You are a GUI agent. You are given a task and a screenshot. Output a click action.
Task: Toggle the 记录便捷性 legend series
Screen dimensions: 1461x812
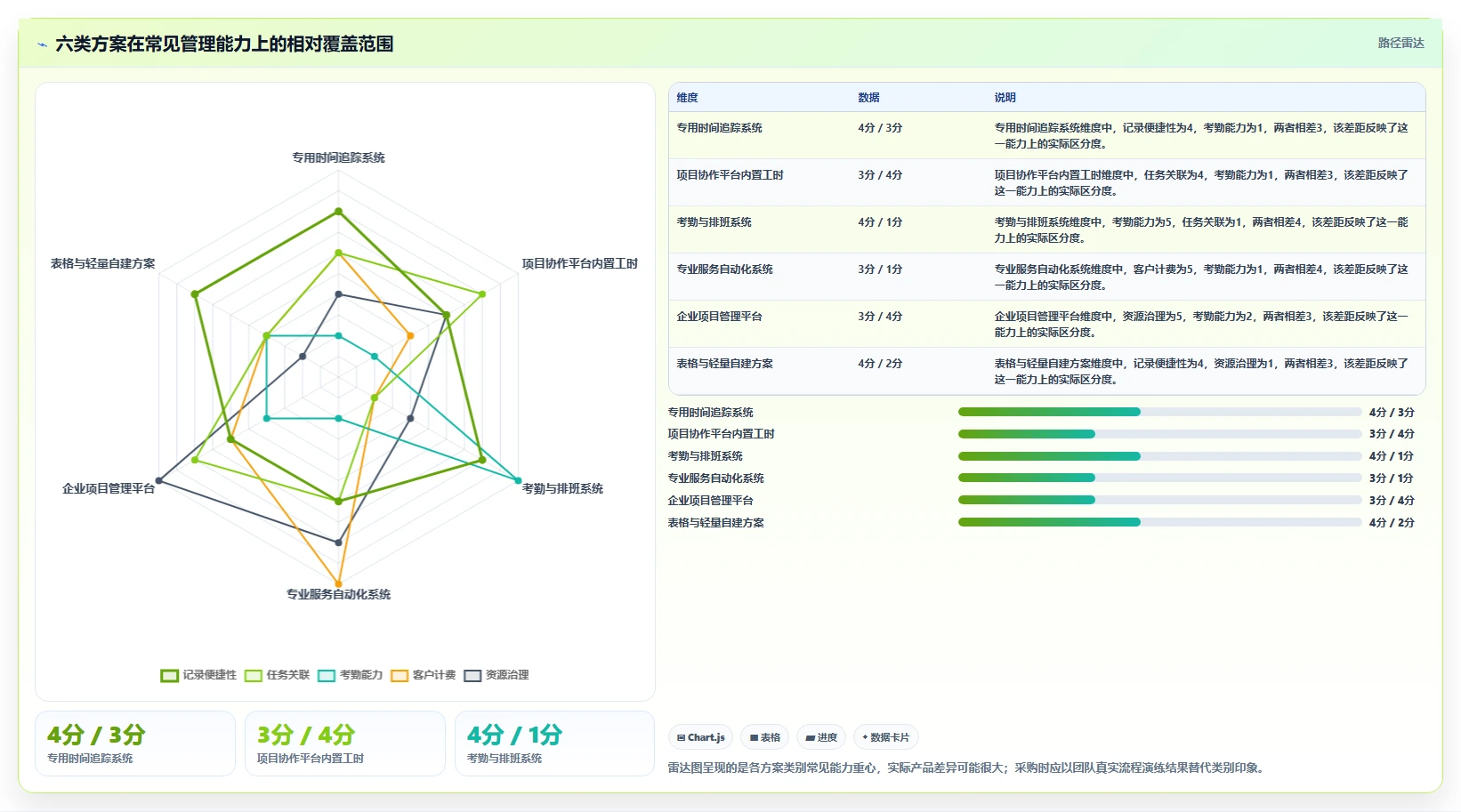(198, 675)
